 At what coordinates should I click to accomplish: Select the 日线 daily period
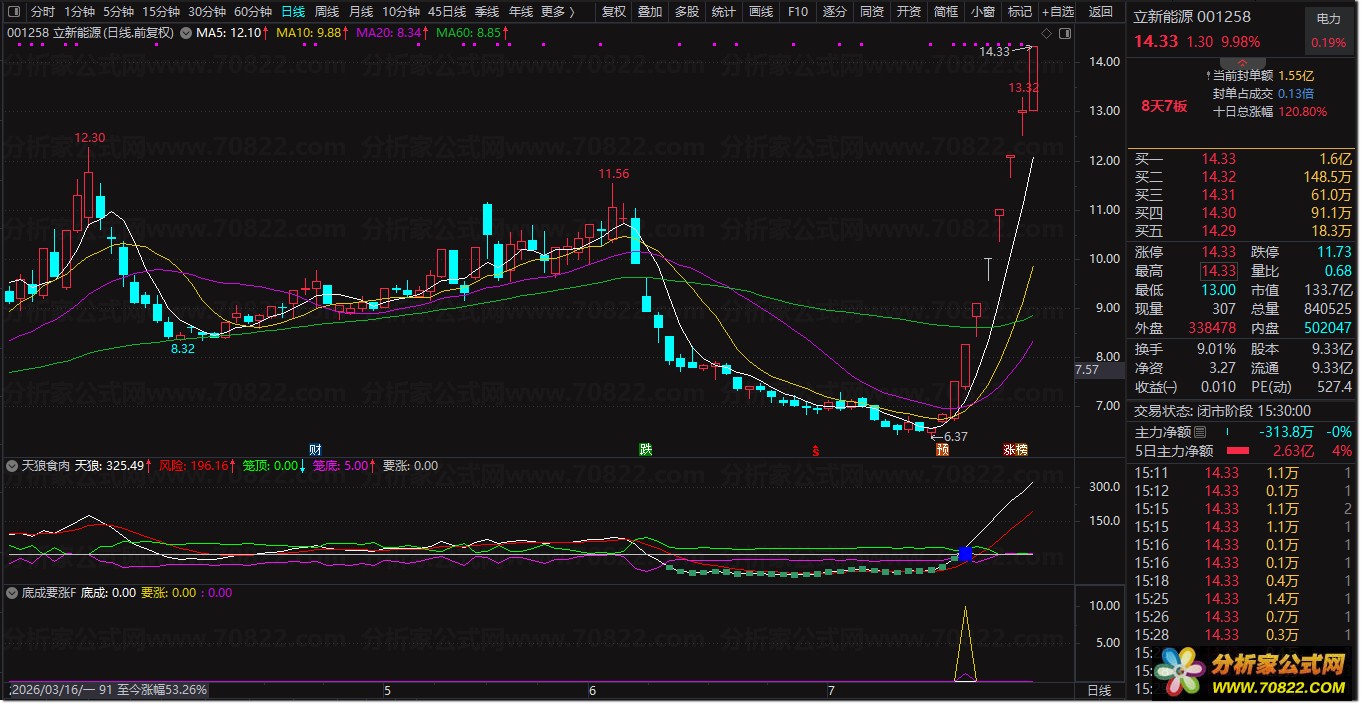pos(293,13)
